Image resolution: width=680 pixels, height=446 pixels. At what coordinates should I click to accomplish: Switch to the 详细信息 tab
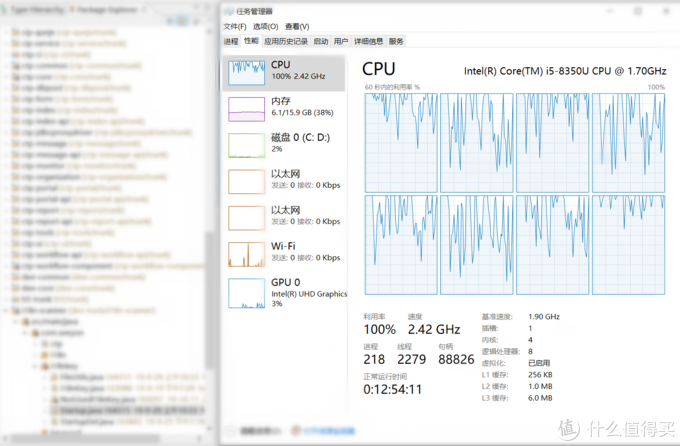369,41
